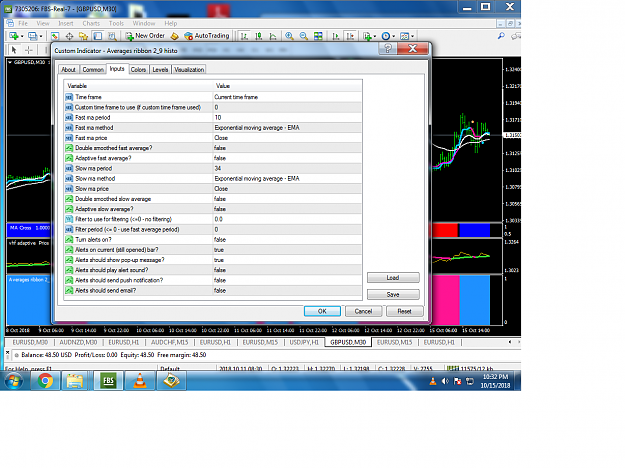Switch chart to candlesticks
625x468 pixels.
(x=259, y=36)
